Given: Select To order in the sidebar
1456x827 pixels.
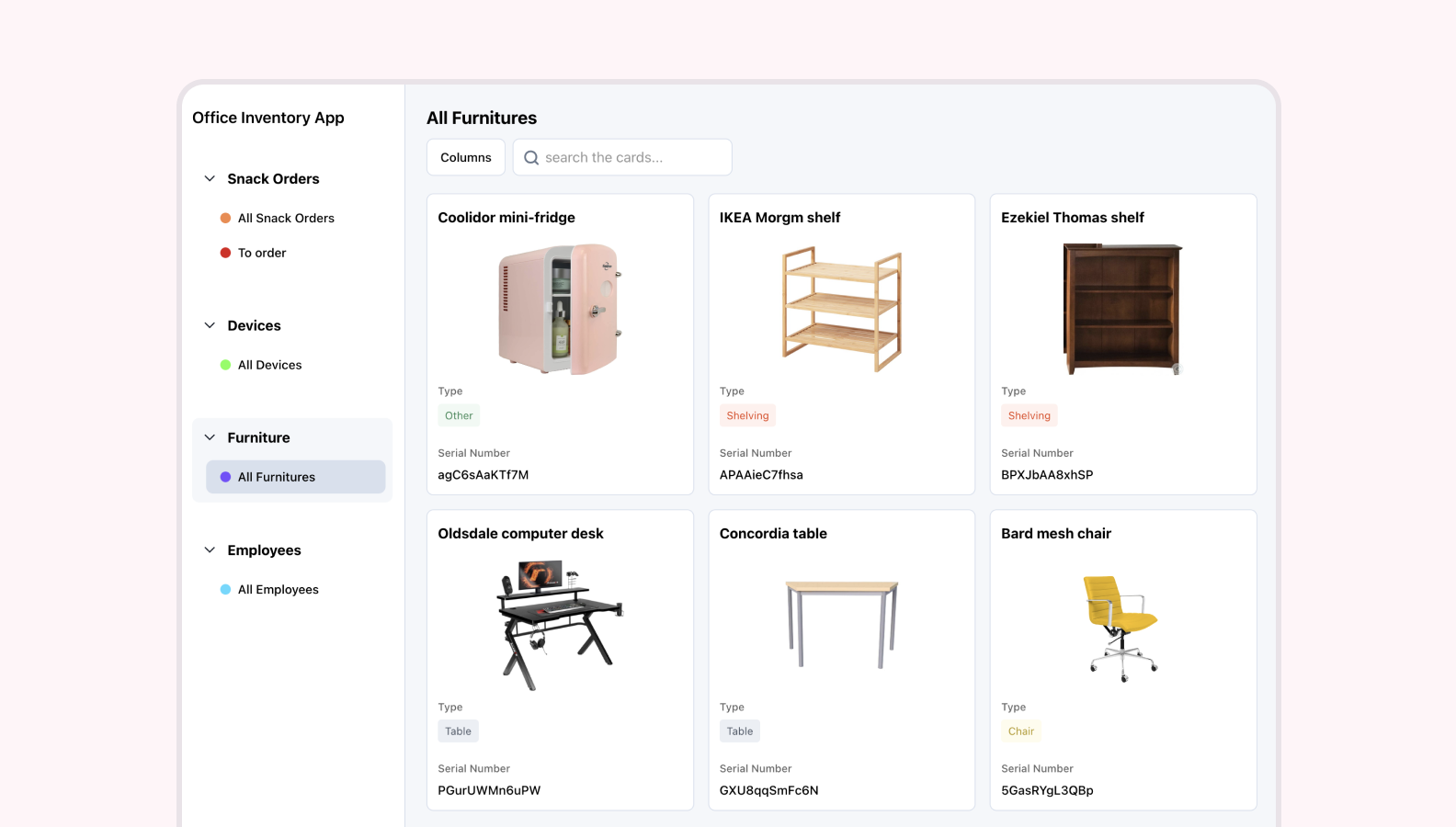Looking at the screenshot, I should pyautogui.click(x=261, y=252).
